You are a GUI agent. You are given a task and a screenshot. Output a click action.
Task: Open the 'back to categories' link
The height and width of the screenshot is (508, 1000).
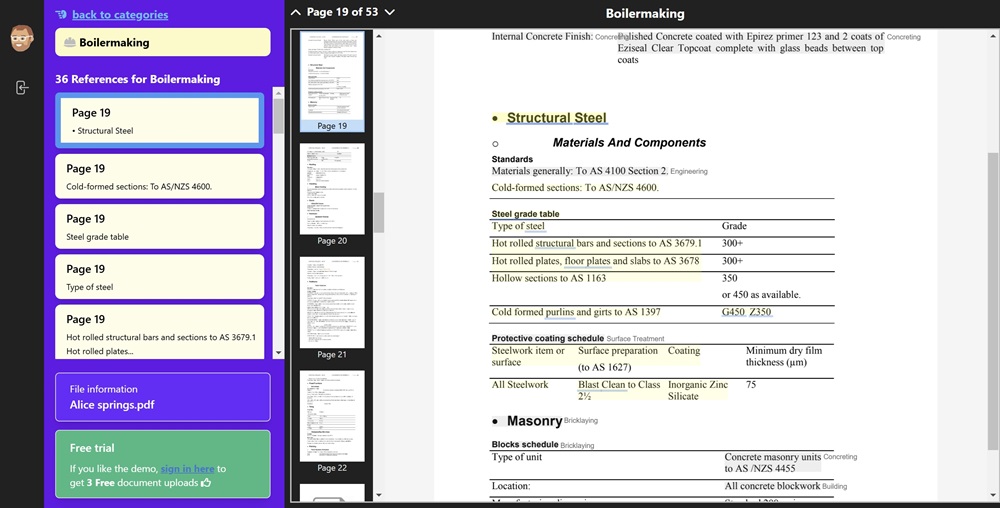(120, 15)
